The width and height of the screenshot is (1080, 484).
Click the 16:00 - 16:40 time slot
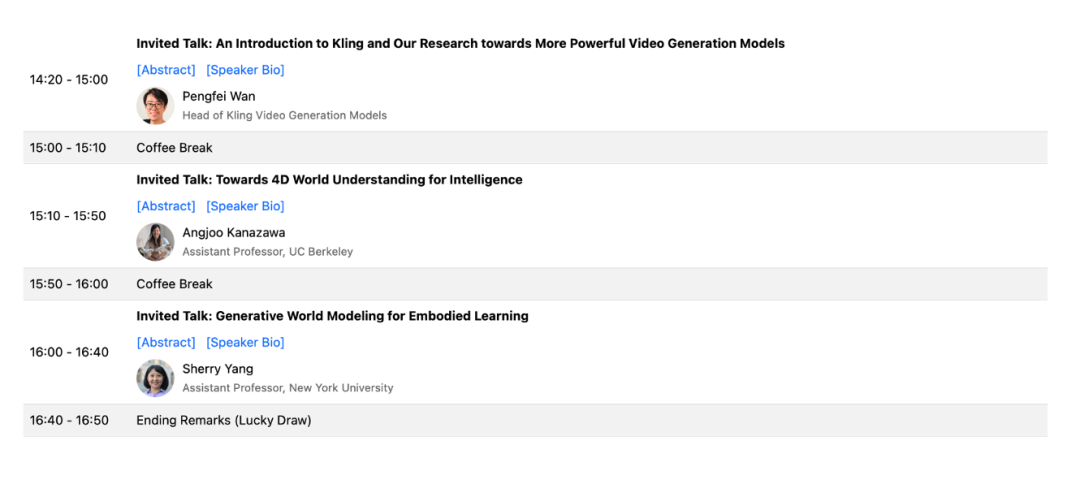[69, 352]
